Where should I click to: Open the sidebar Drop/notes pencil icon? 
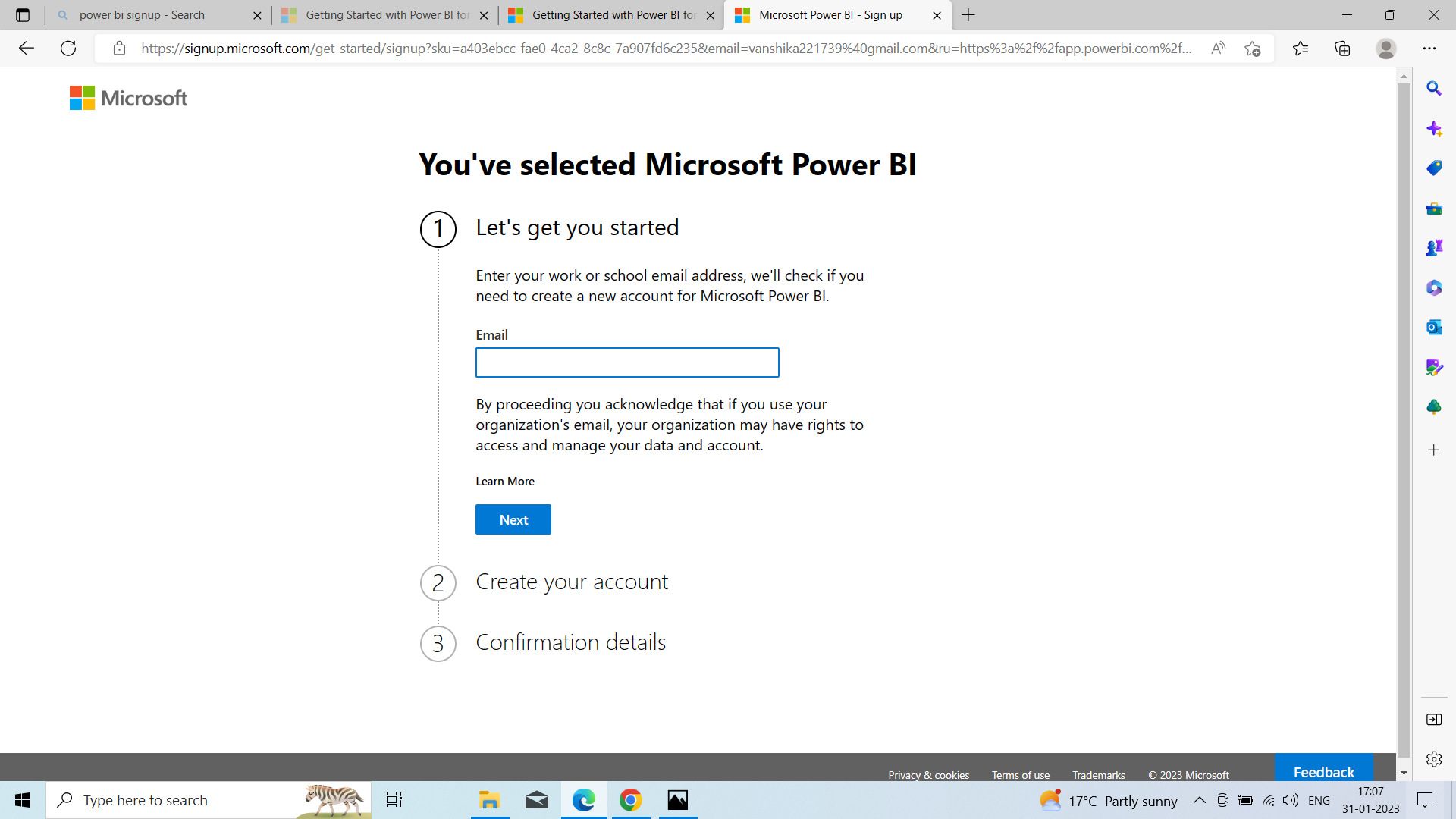[1433, 367]
